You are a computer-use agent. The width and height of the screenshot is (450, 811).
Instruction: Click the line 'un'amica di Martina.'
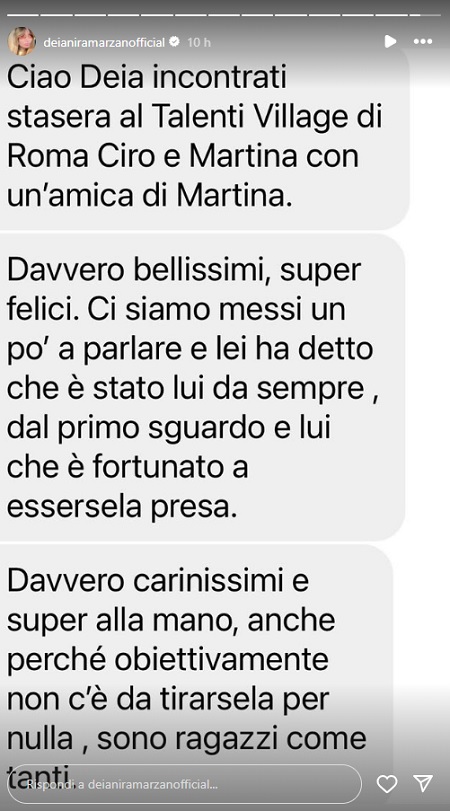pos(149,196)
